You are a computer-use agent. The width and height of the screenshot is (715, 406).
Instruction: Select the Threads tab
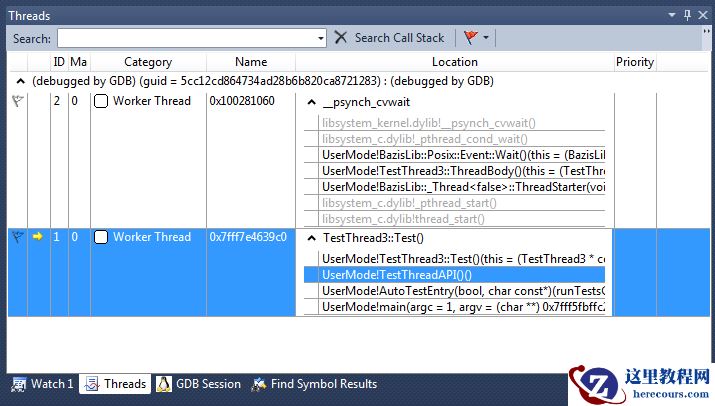pos(115,384)
